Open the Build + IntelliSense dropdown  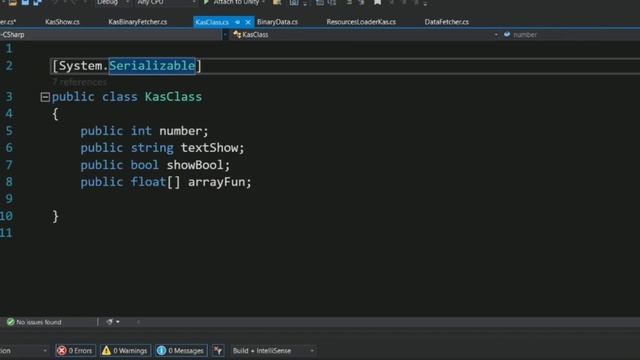[273, 351]
